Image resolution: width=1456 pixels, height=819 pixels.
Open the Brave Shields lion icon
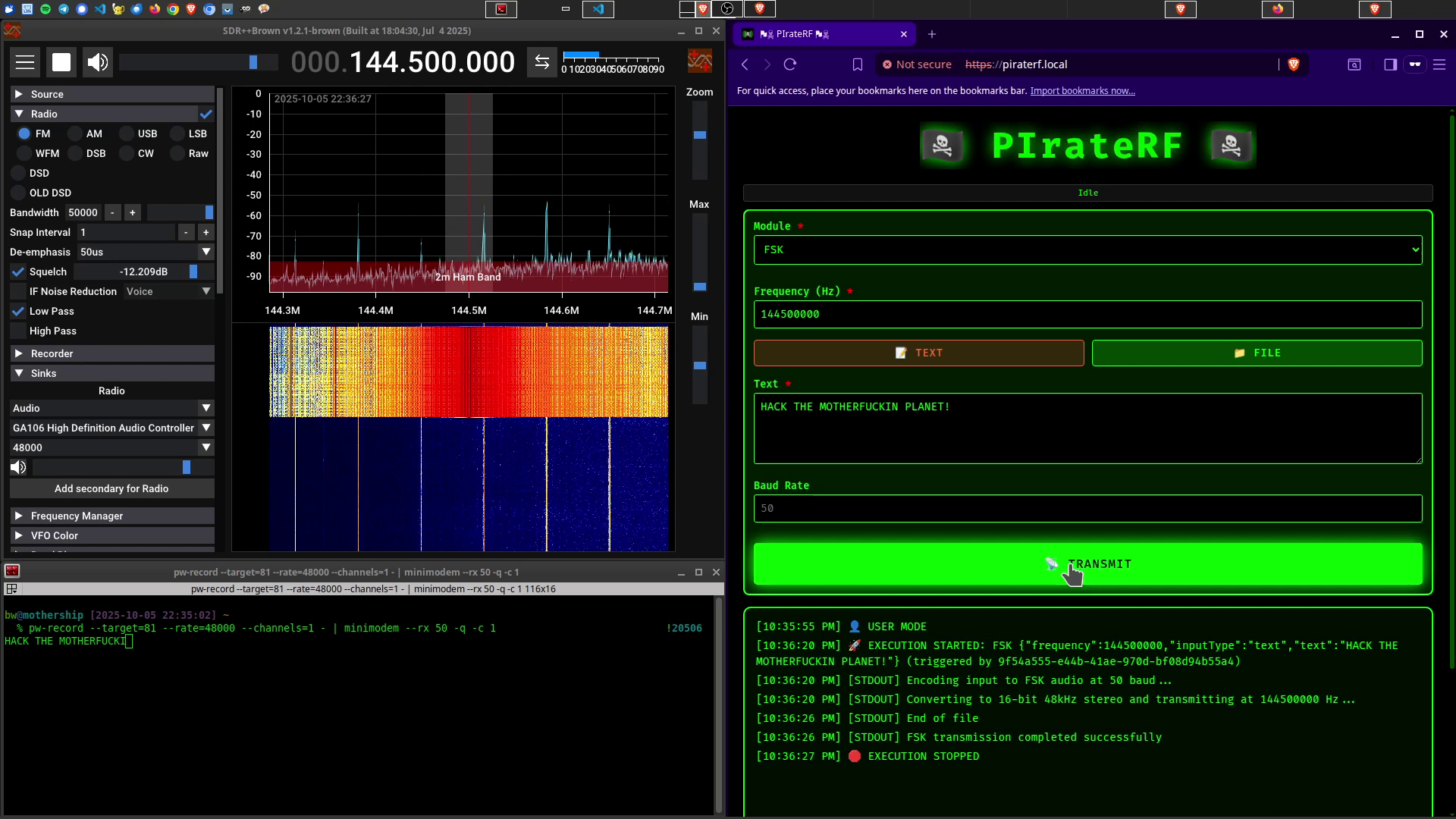point(1294,64)
